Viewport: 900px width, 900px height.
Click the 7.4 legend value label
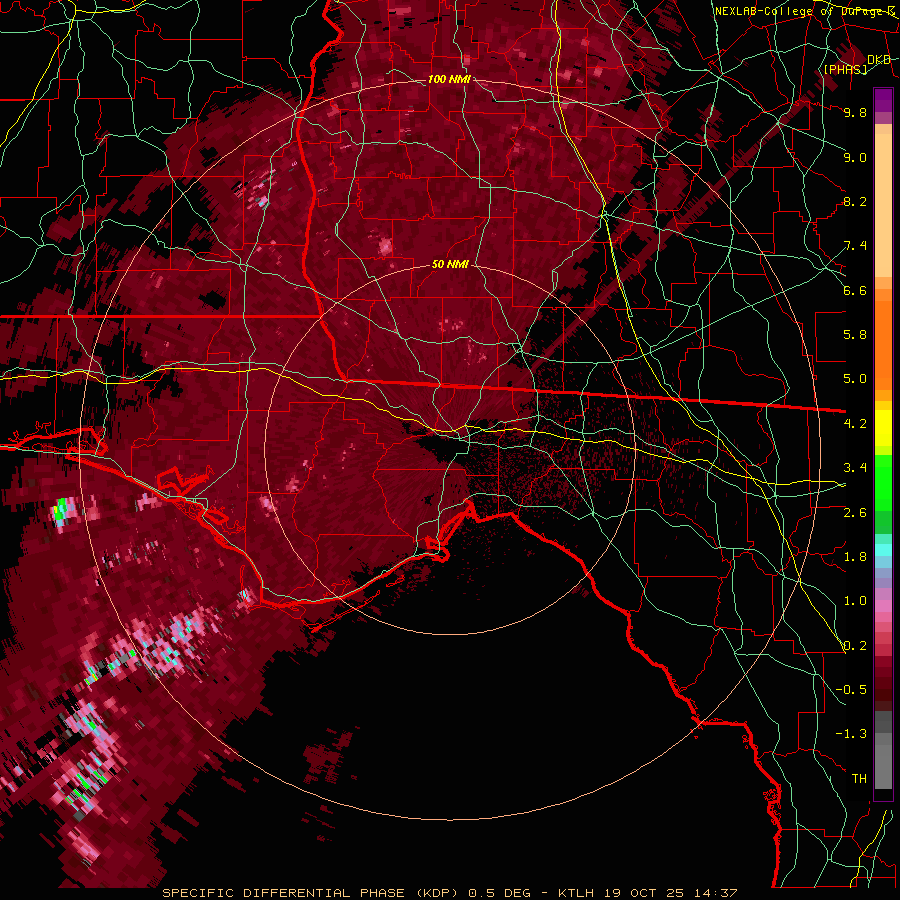pos(855,246)
